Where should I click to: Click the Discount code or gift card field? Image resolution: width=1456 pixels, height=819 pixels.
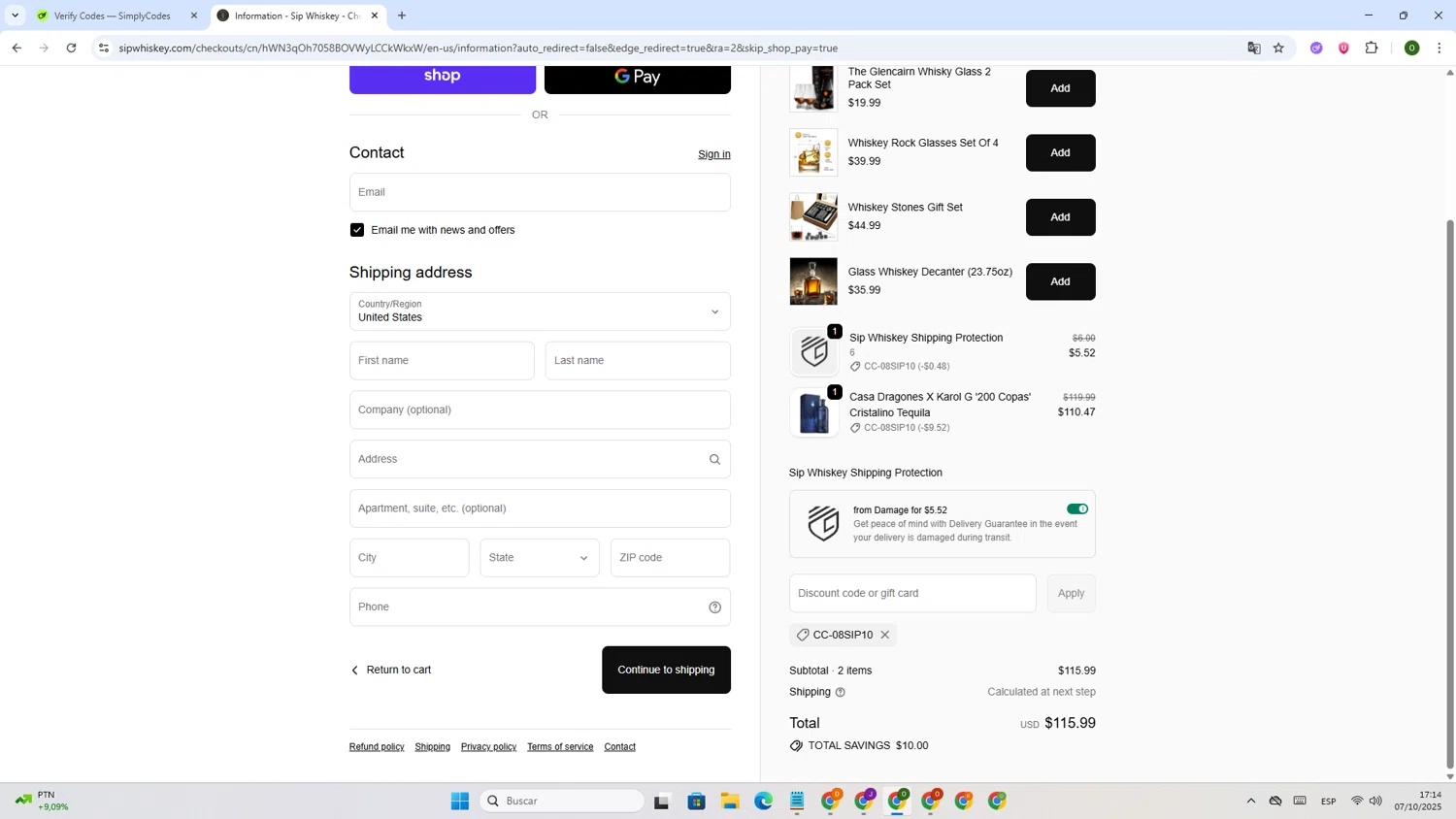(x=912, y=593)
